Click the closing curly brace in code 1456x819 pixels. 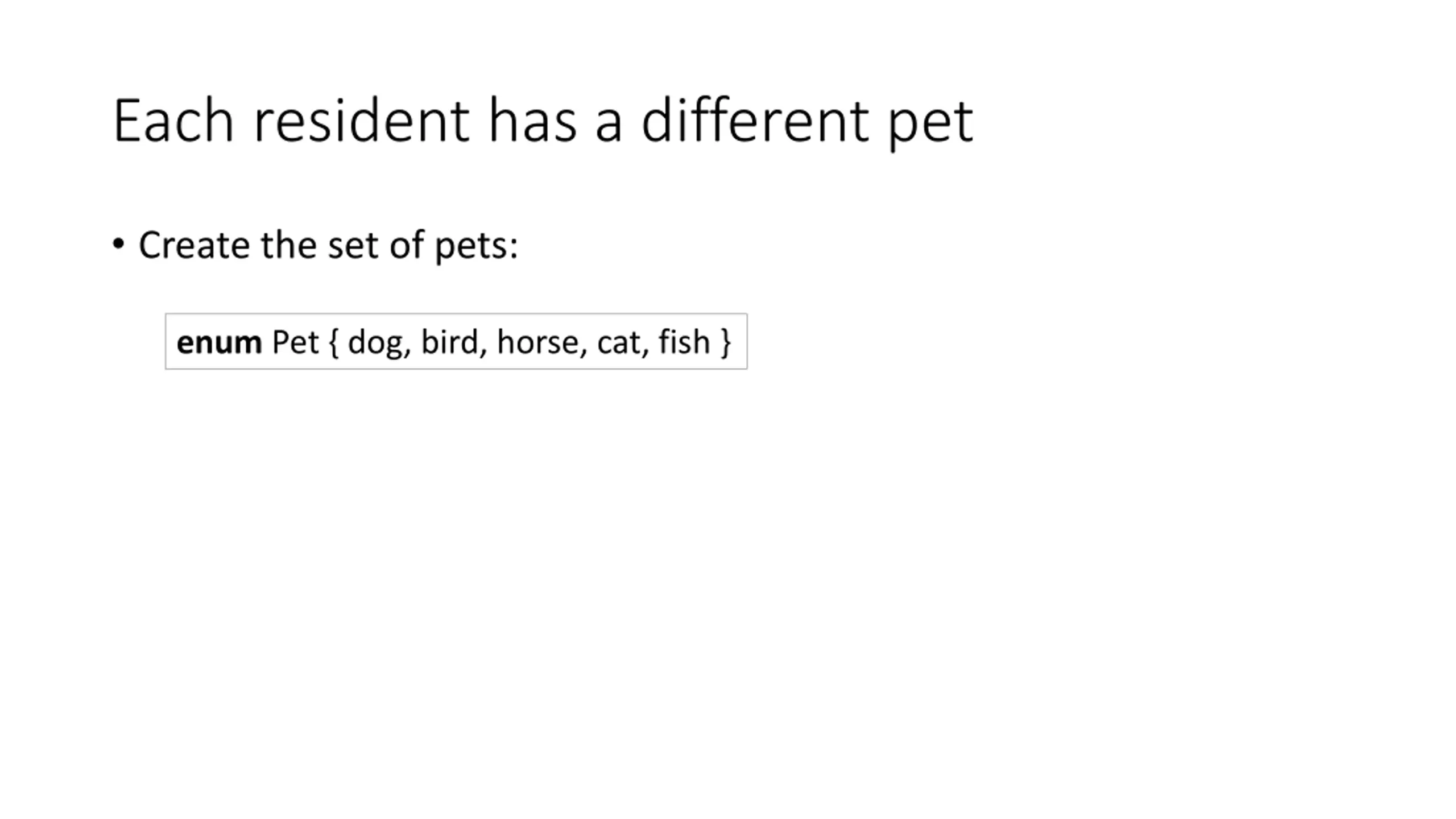[725, 343]
